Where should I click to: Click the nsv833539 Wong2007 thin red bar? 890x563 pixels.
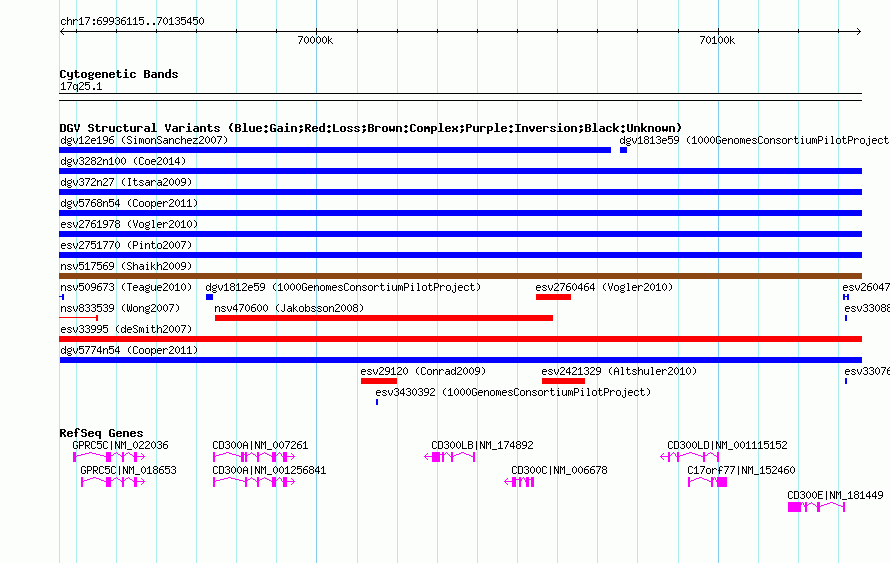(79, 318)
